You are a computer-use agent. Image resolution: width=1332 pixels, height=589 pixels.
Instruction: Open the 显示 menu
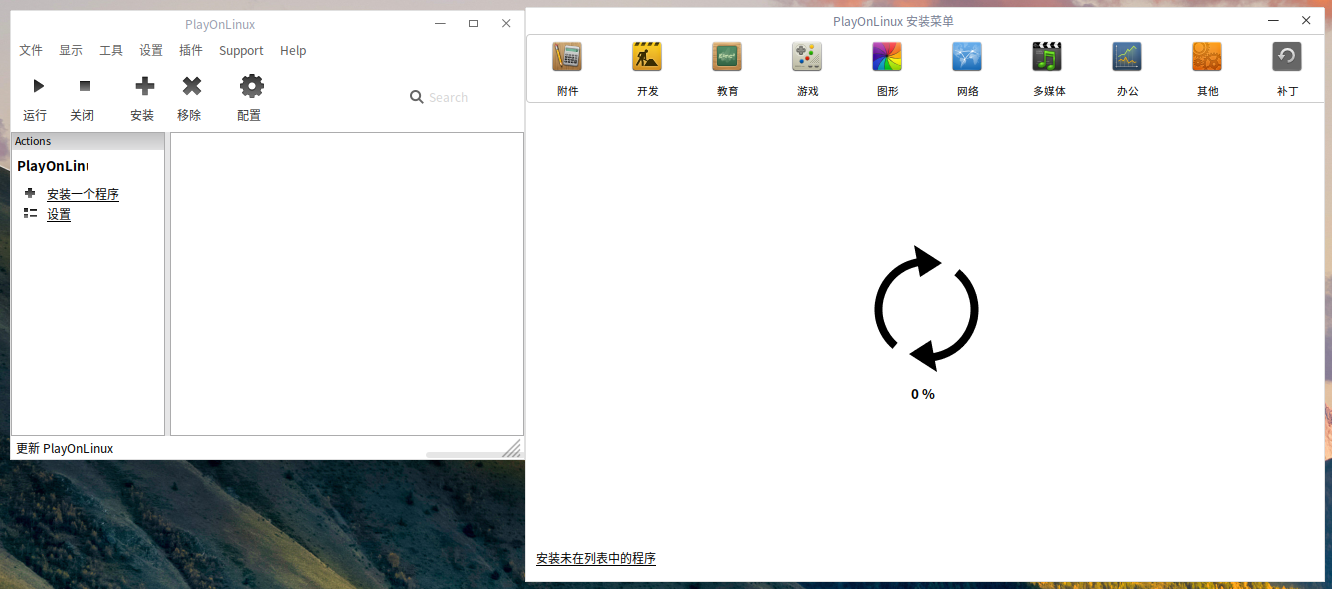[71, 50]
